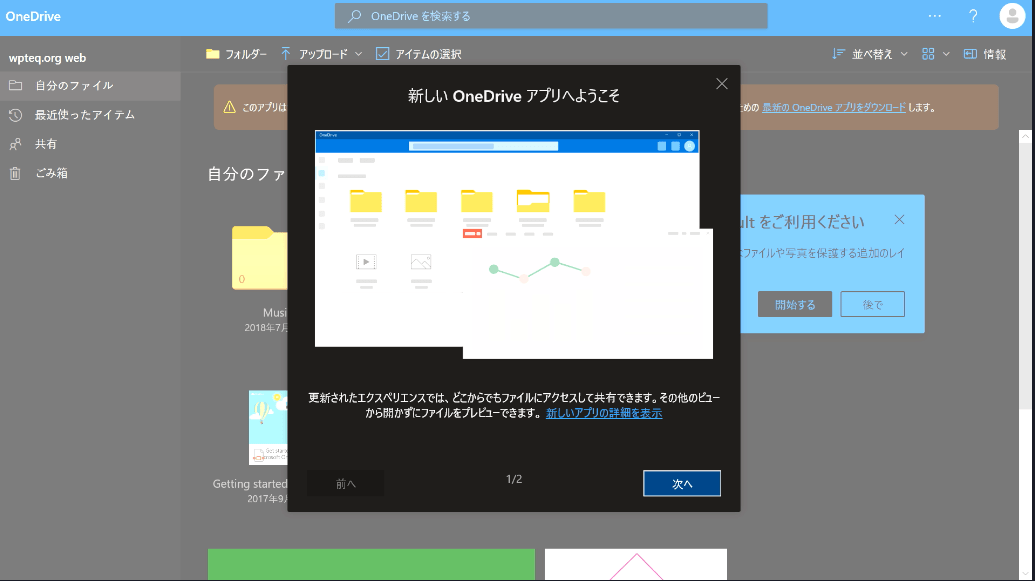Click the new folder icon in toolbar
Screen dimensions: 1035x581
click(213, 53)
